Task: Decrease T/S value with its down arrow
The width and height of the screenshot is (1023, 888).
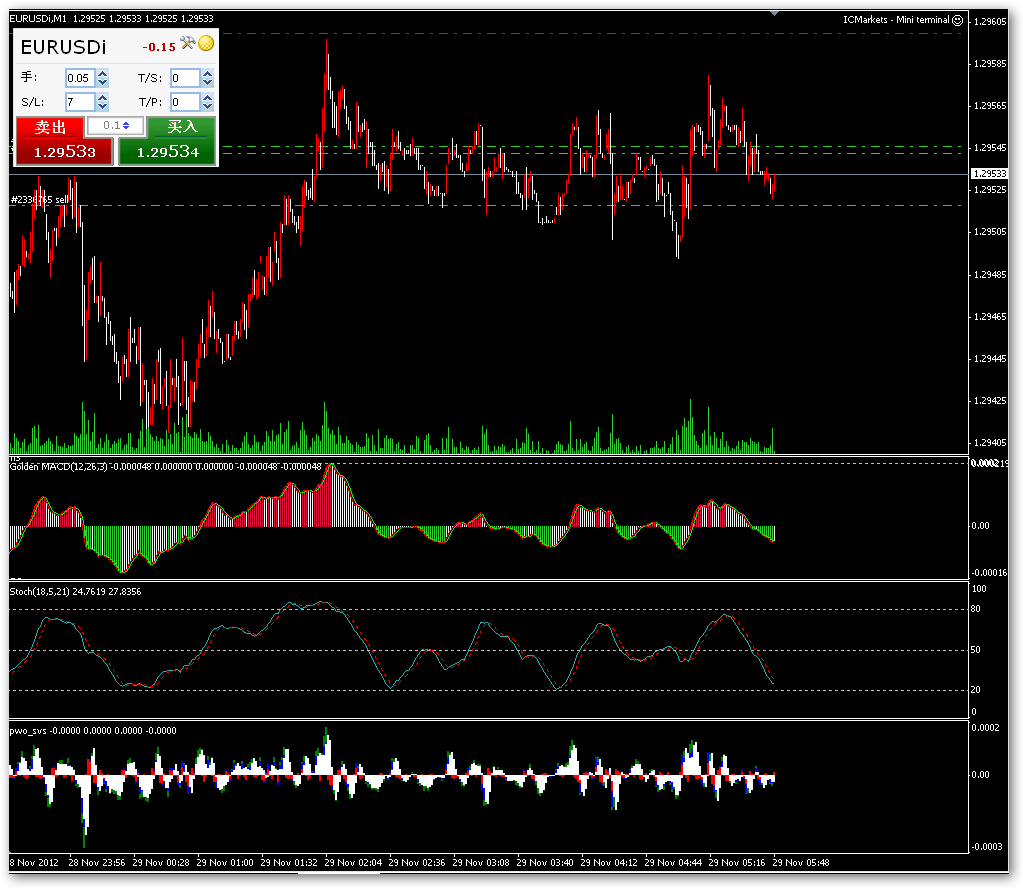Action: (207, 82)
